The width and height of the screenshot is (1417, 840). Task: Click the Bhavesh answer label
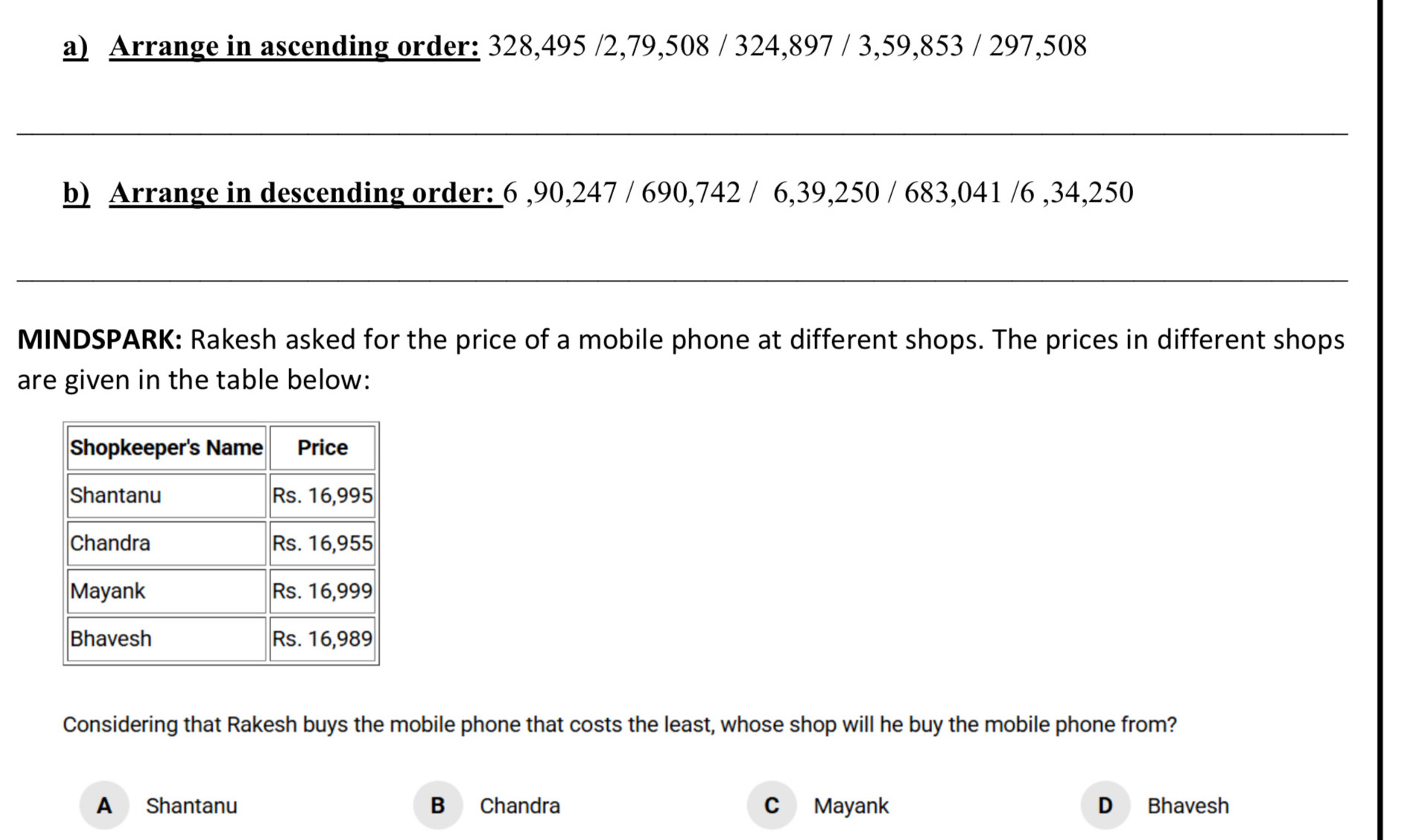(x=1188, y=806)
